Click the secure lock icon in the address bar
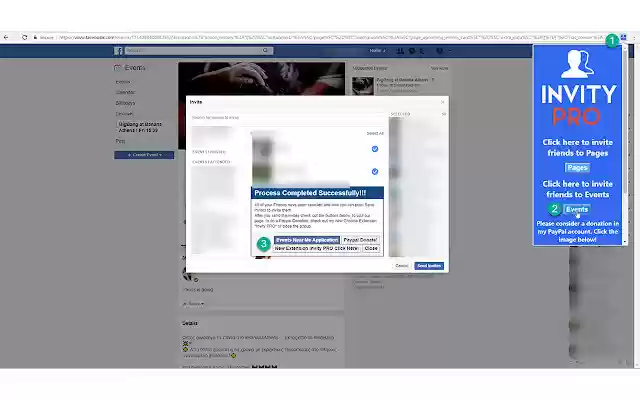 pos(36,37)
